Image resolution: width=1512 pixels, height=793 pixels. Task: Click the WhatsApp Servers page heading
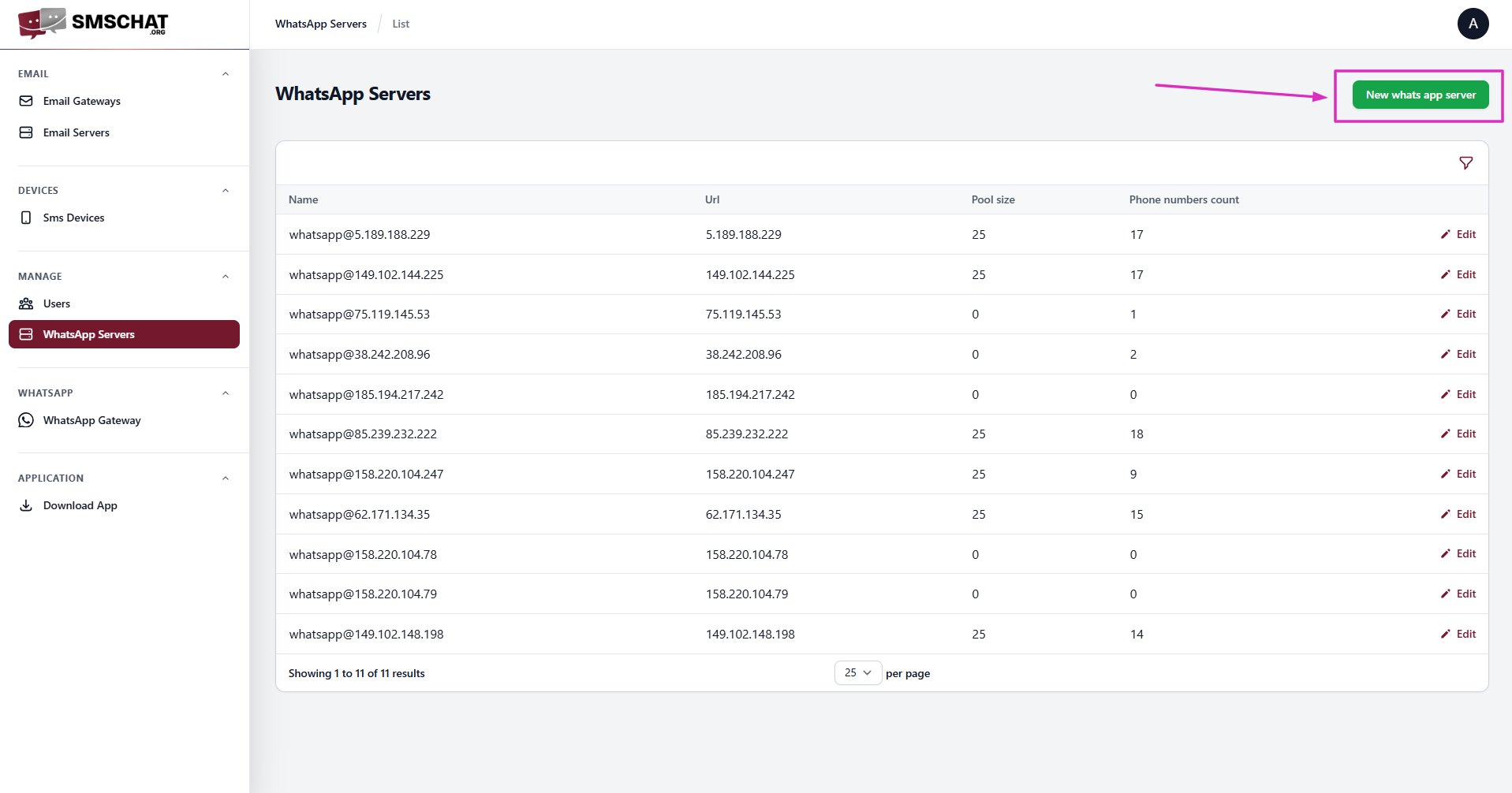tap(353, 94)
